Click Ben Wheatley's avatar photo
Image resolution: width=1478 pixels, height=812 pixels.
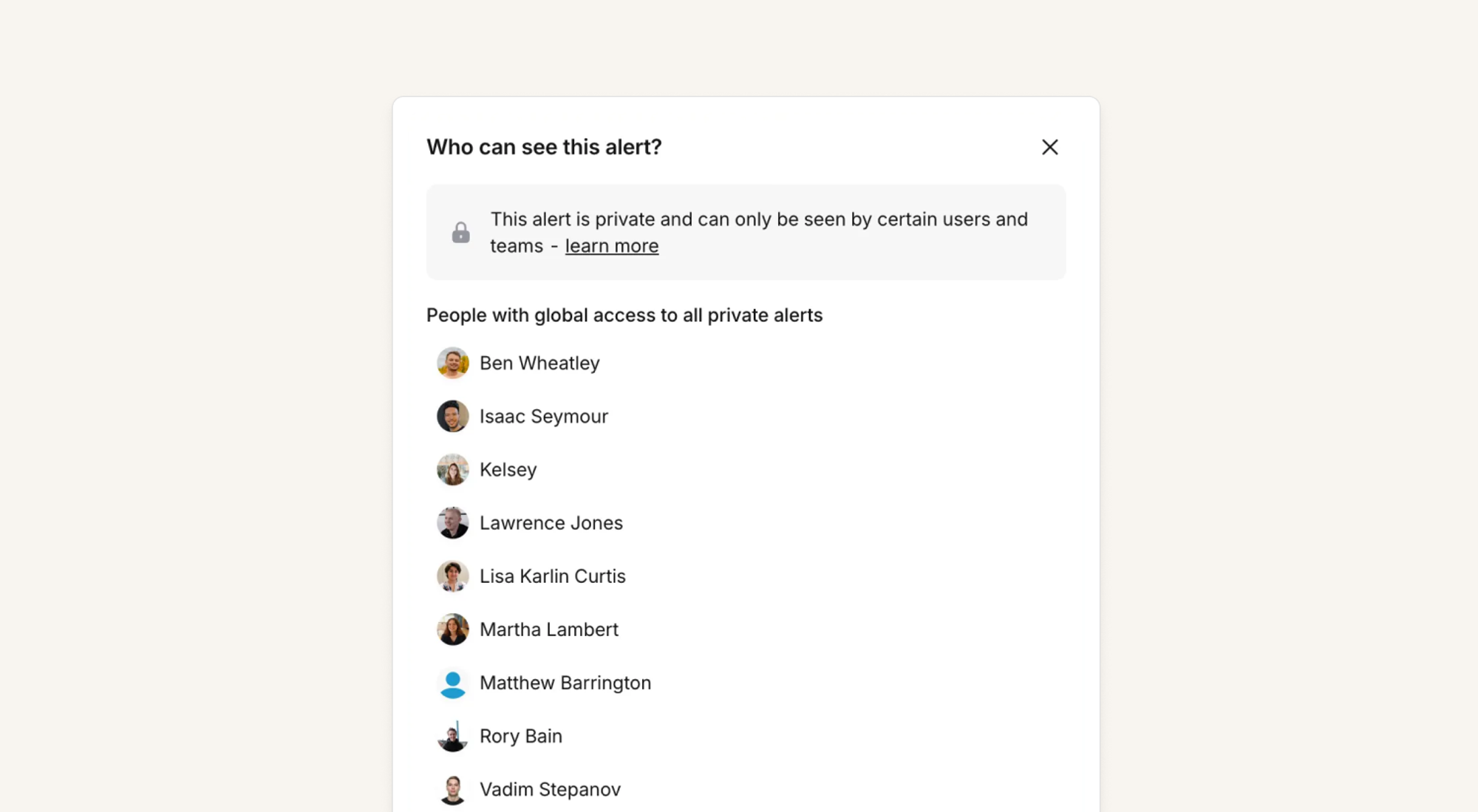pos(452,364)
